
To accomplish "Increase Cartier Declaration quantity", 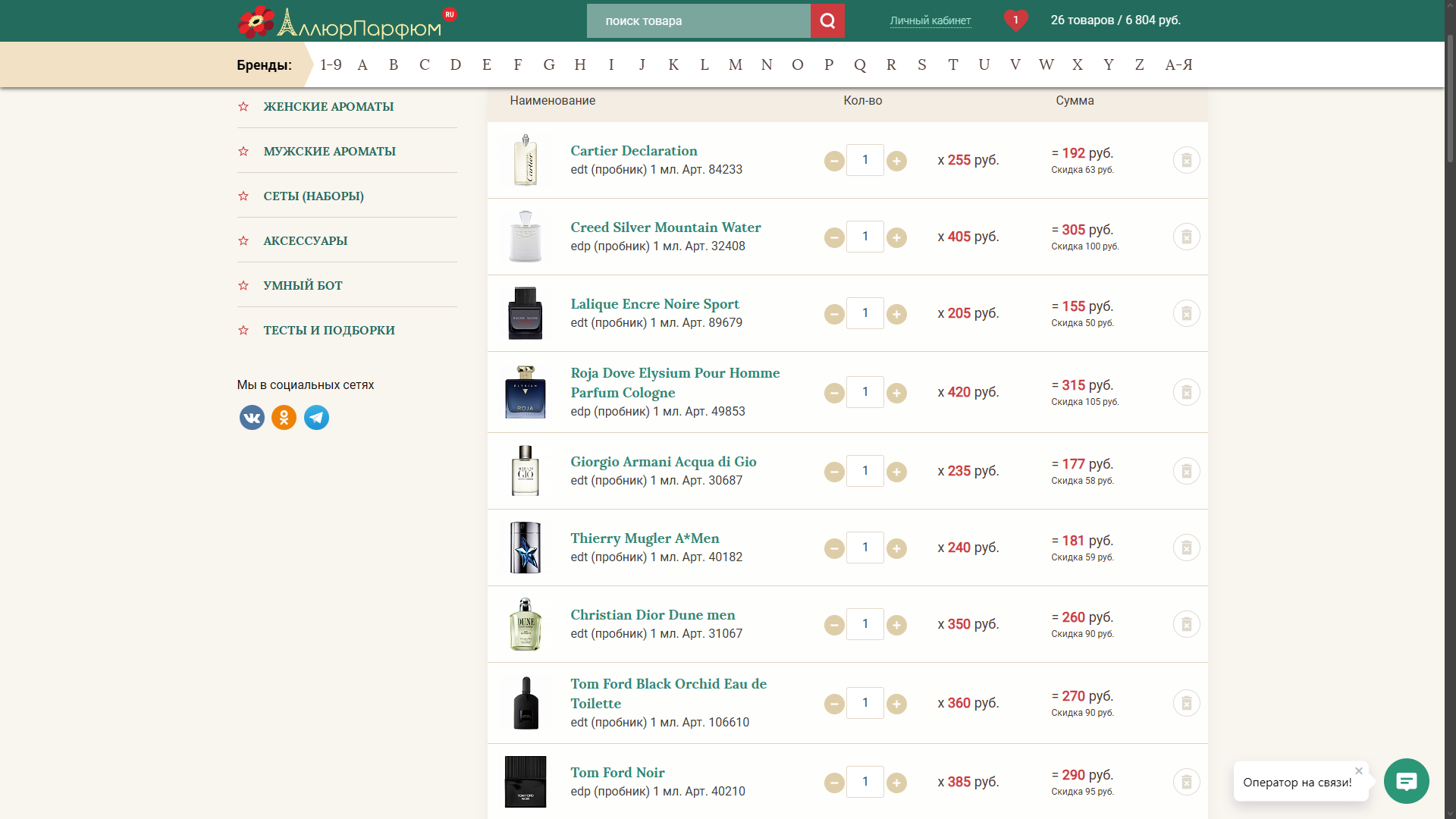I will (x=896, y=161).
